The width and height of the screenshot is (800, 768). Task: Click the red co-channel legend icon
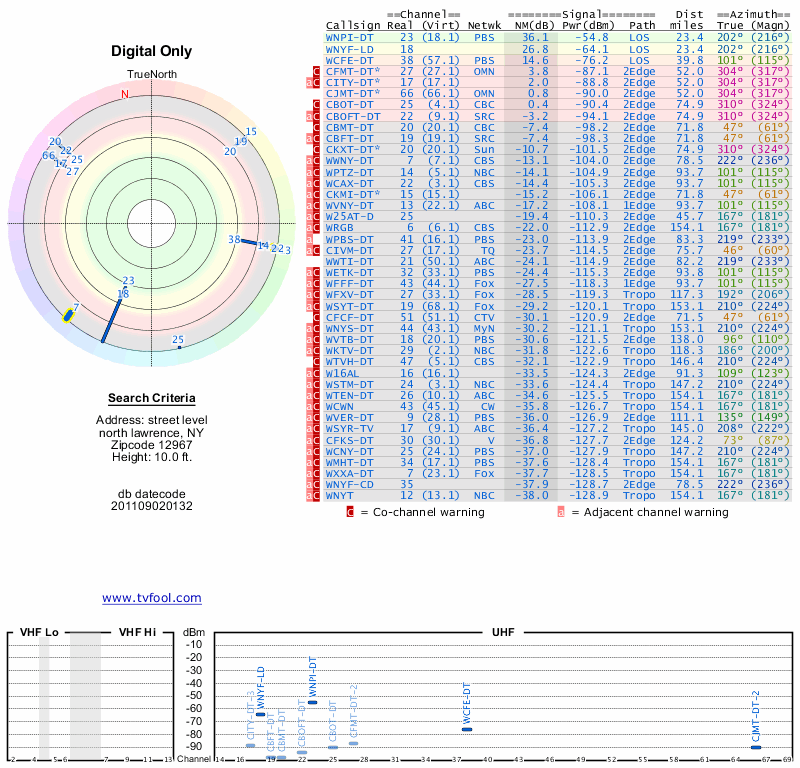click(x=350, y=512)
